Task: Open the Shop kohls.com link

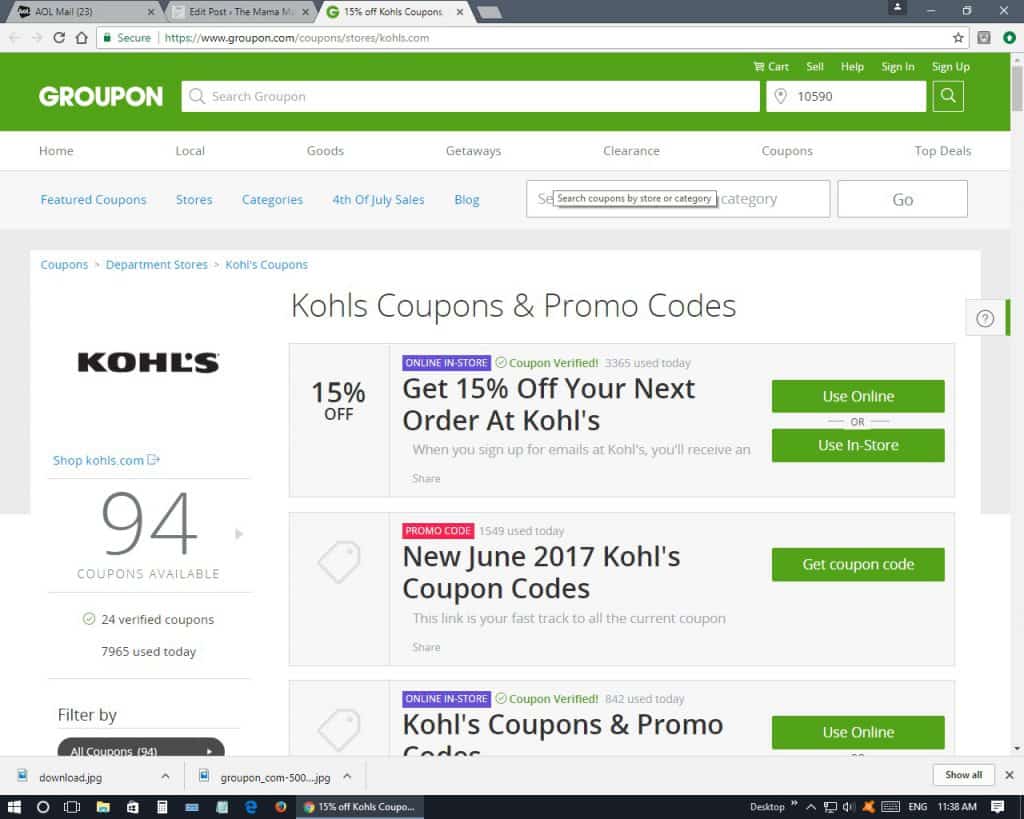Action: point(106,460)
